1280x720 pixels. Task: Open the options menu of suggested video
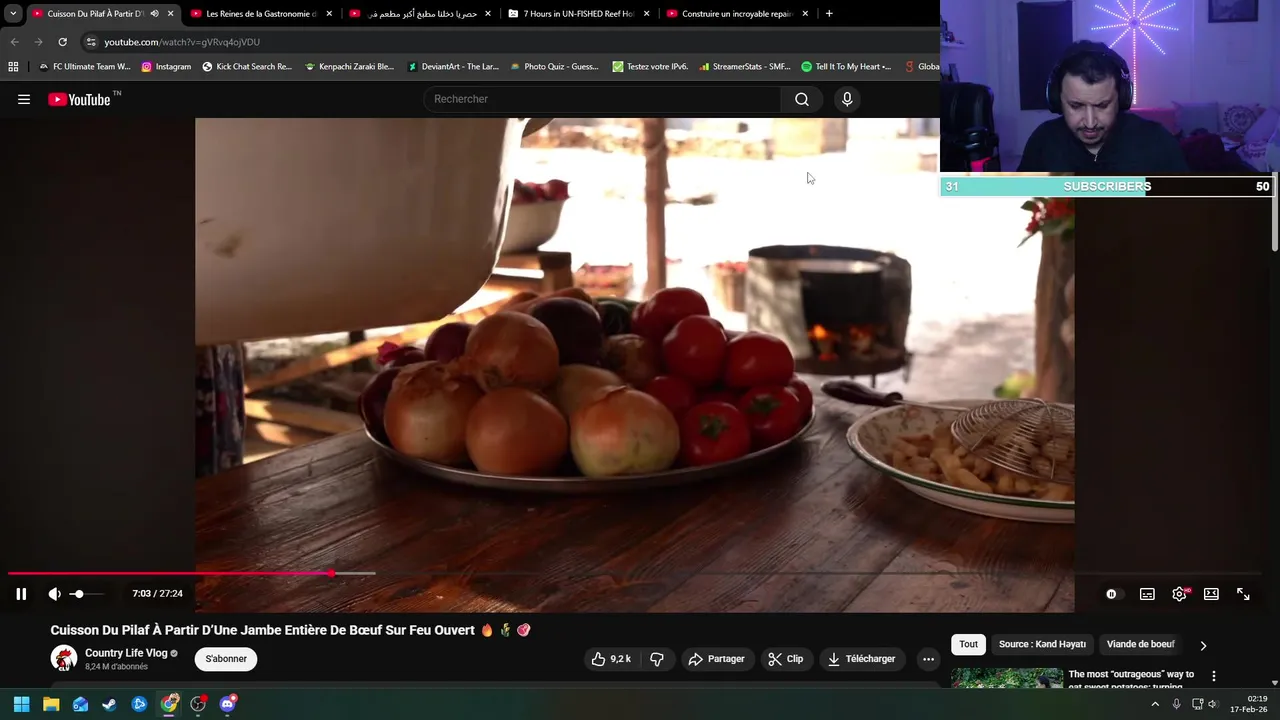click(x=1213, y=677)
